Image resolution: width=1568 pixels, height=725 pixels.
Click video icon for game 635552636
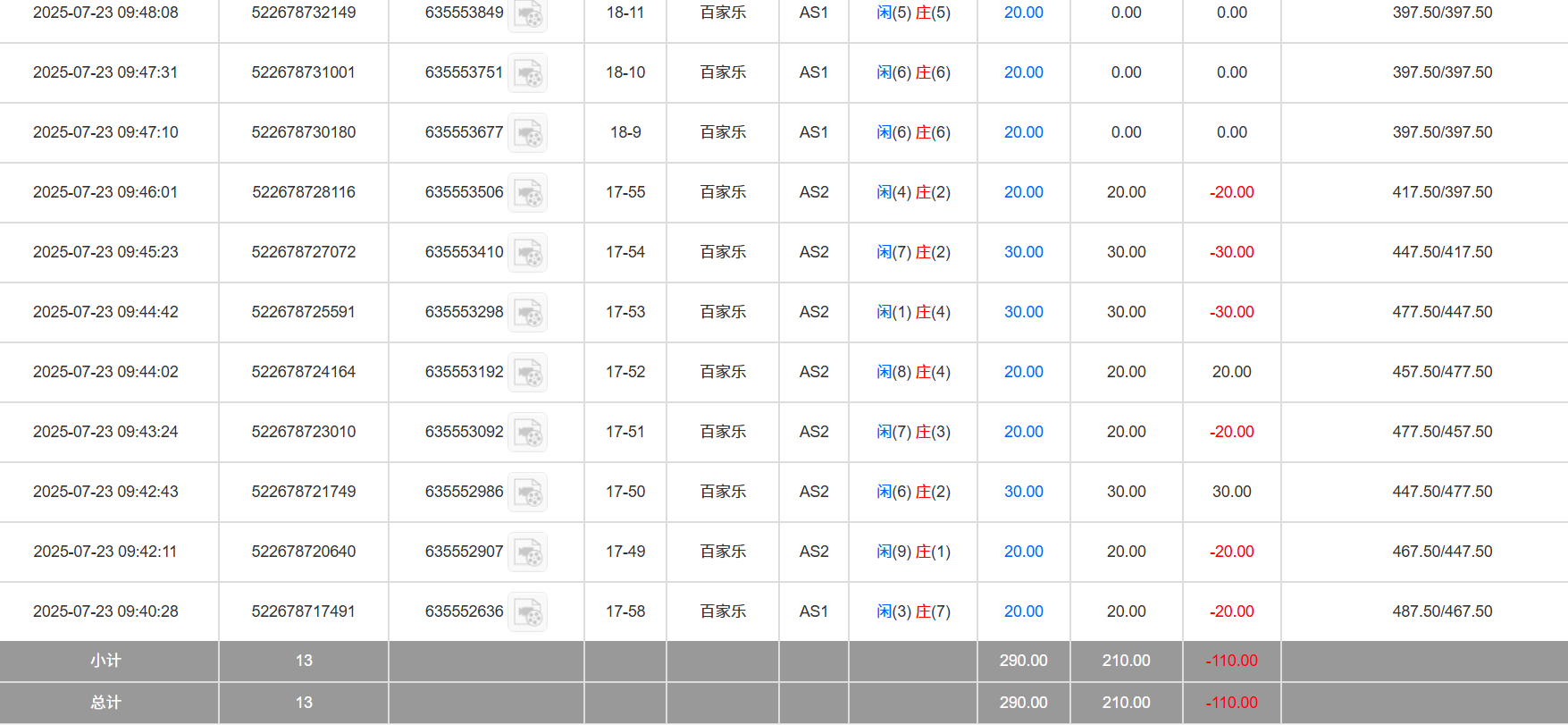tap(528, 612)
